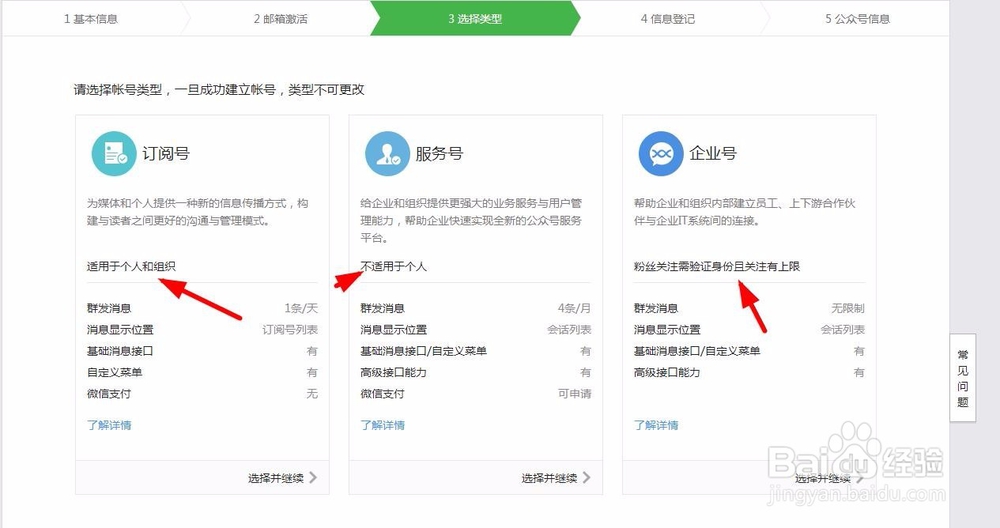The height and width of the screenshot is (528, 1000).
Task: Click the 订阅号 subscription account icon
Action: [114, 154]
